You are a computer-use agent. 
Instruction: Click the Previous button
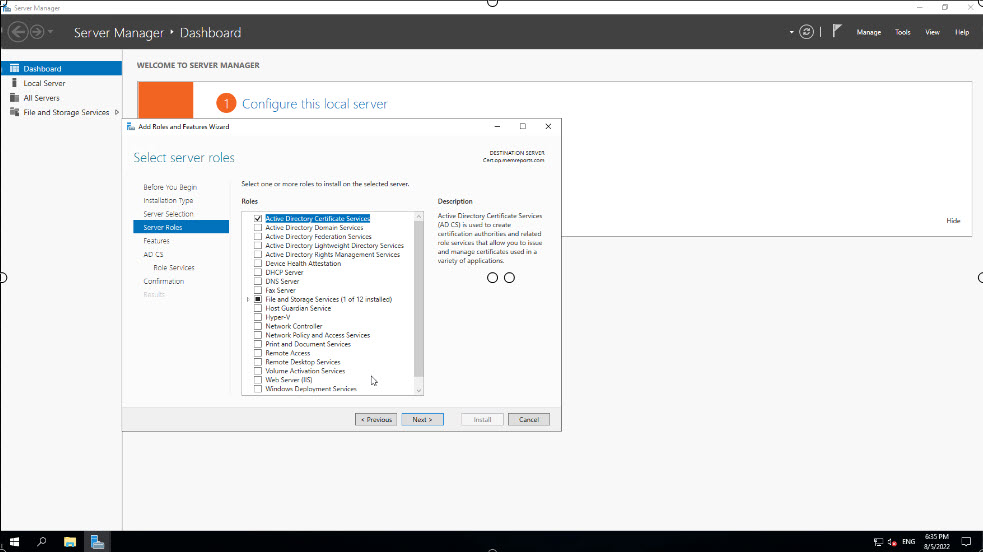(376, 420)
